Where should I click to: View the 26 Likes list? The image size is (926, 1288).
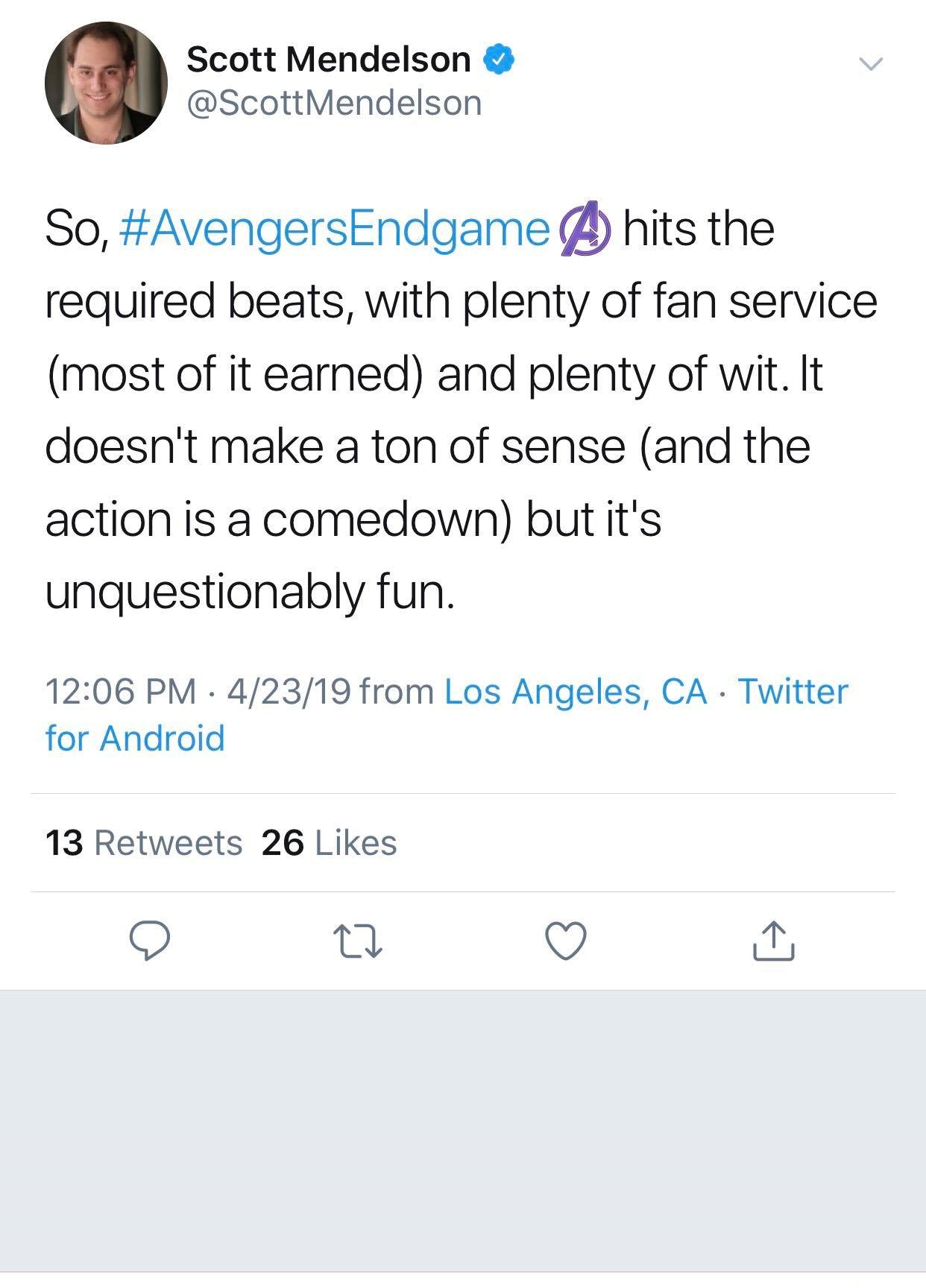330,843
